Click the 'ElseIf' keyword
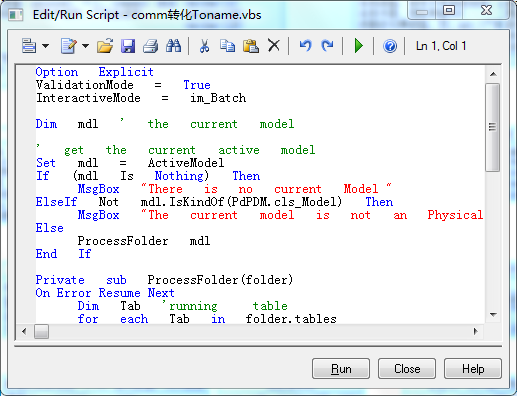517x396 pixels. pyautogui.click(x=56, y=202)
